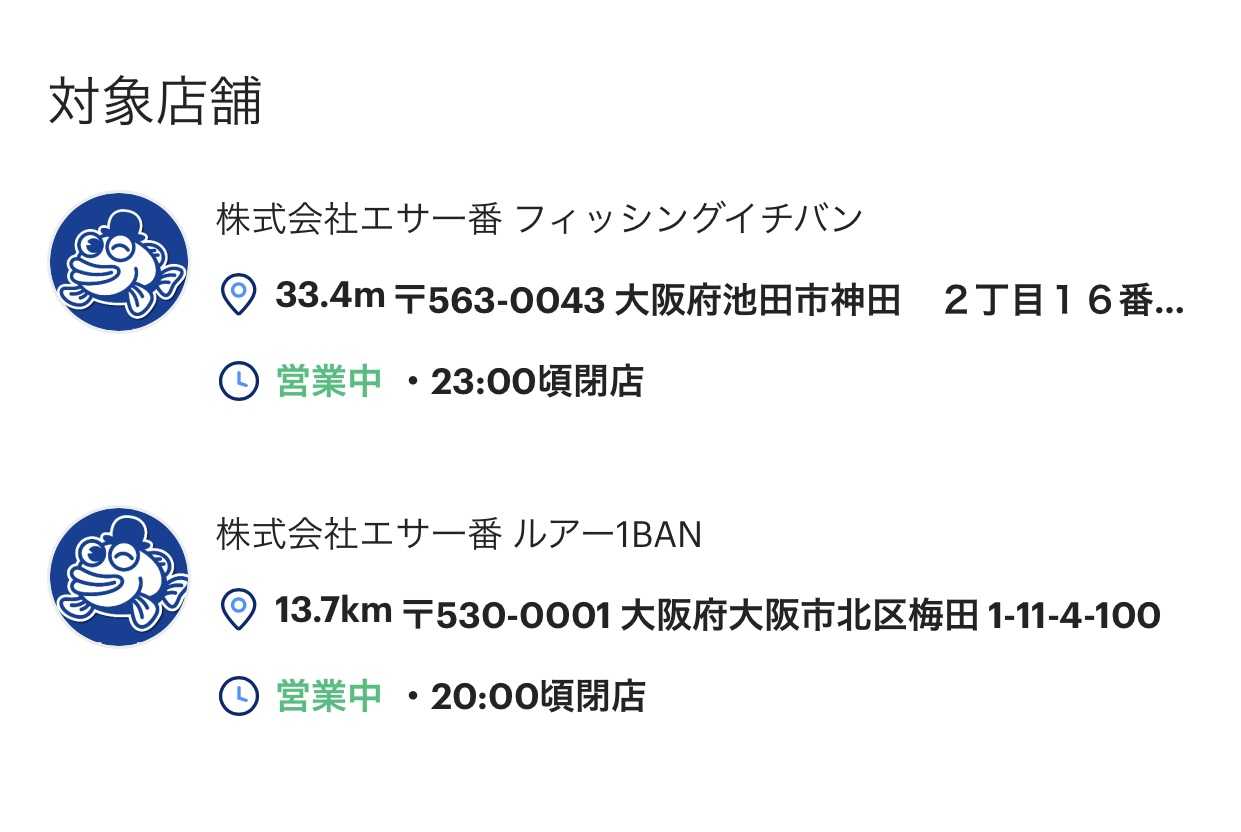
Task: Click 営業中 status of フィッシングイチバン
Action: pos(329,382)
